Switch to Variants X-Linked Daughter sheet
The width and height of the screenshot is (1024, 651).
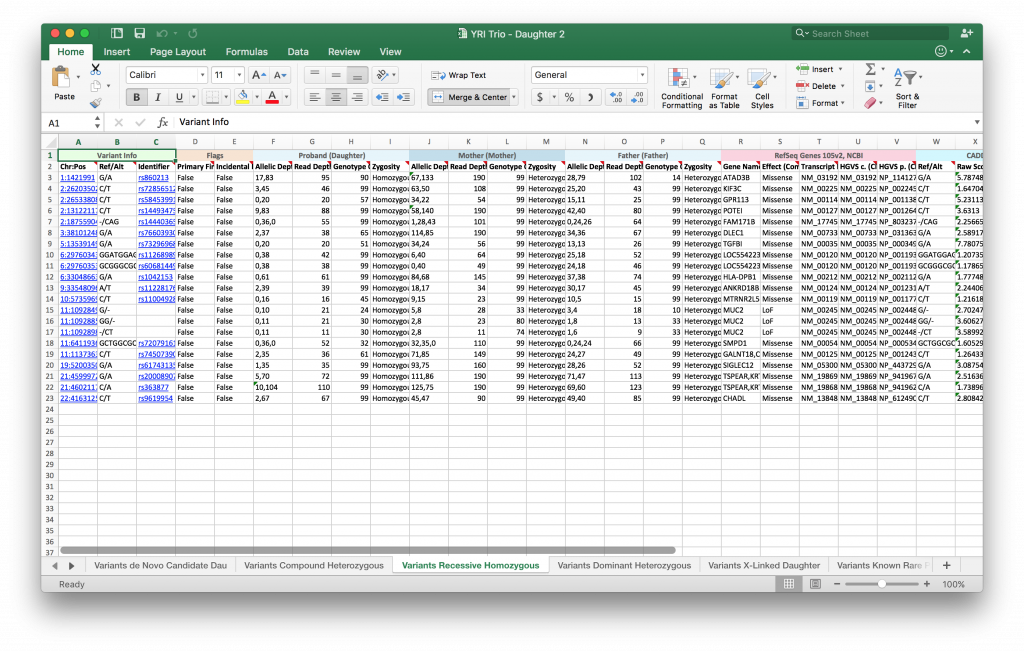763,565
